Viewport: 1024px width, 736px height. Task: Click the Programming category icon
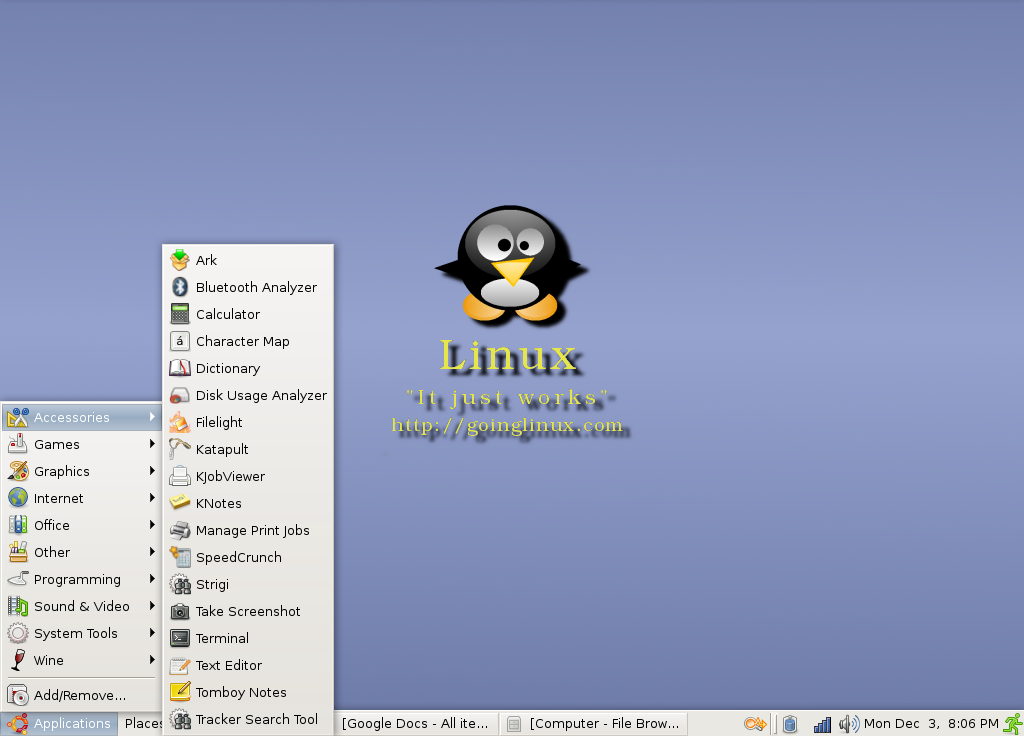pyautogui.click(x=18, y=579)
